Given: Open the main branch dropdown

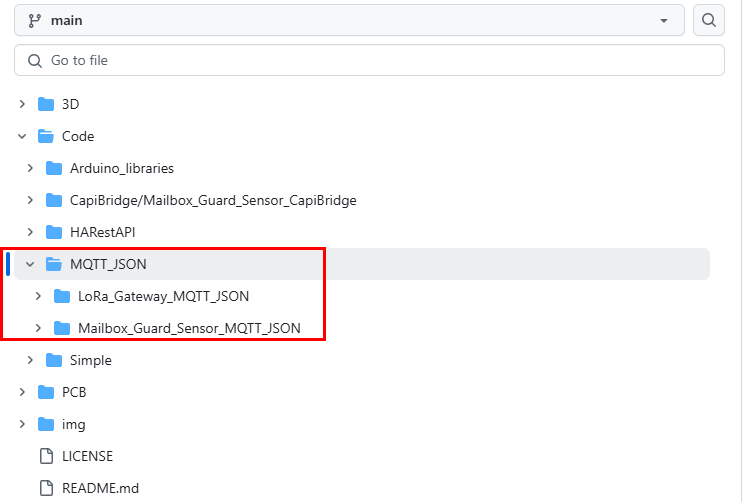Looking at the screenshot, I should (x=349, y=20).
